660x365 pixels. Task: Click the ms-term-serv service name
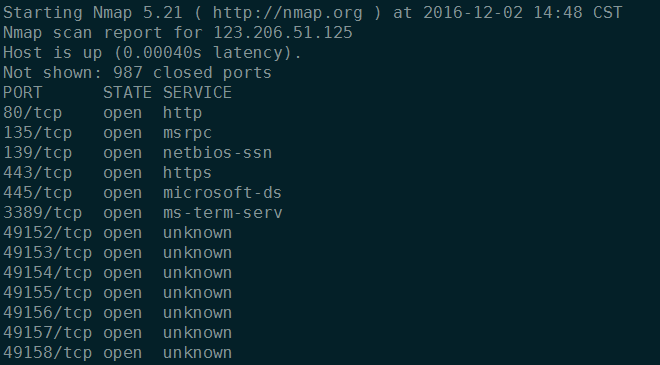[x=223, y=213]
